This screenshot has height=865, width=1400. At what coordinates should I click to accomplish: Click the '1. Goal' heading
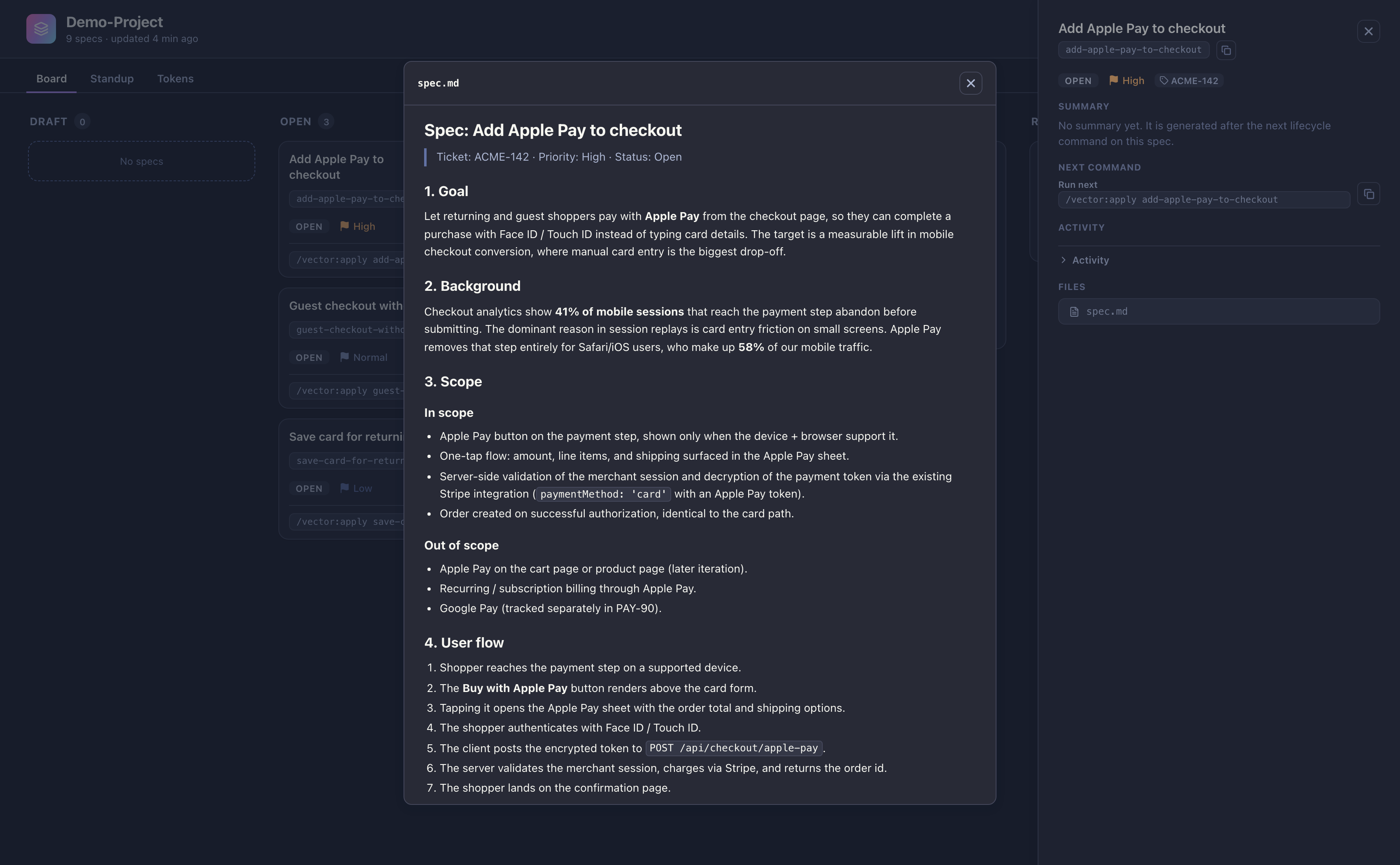point(446,192)
